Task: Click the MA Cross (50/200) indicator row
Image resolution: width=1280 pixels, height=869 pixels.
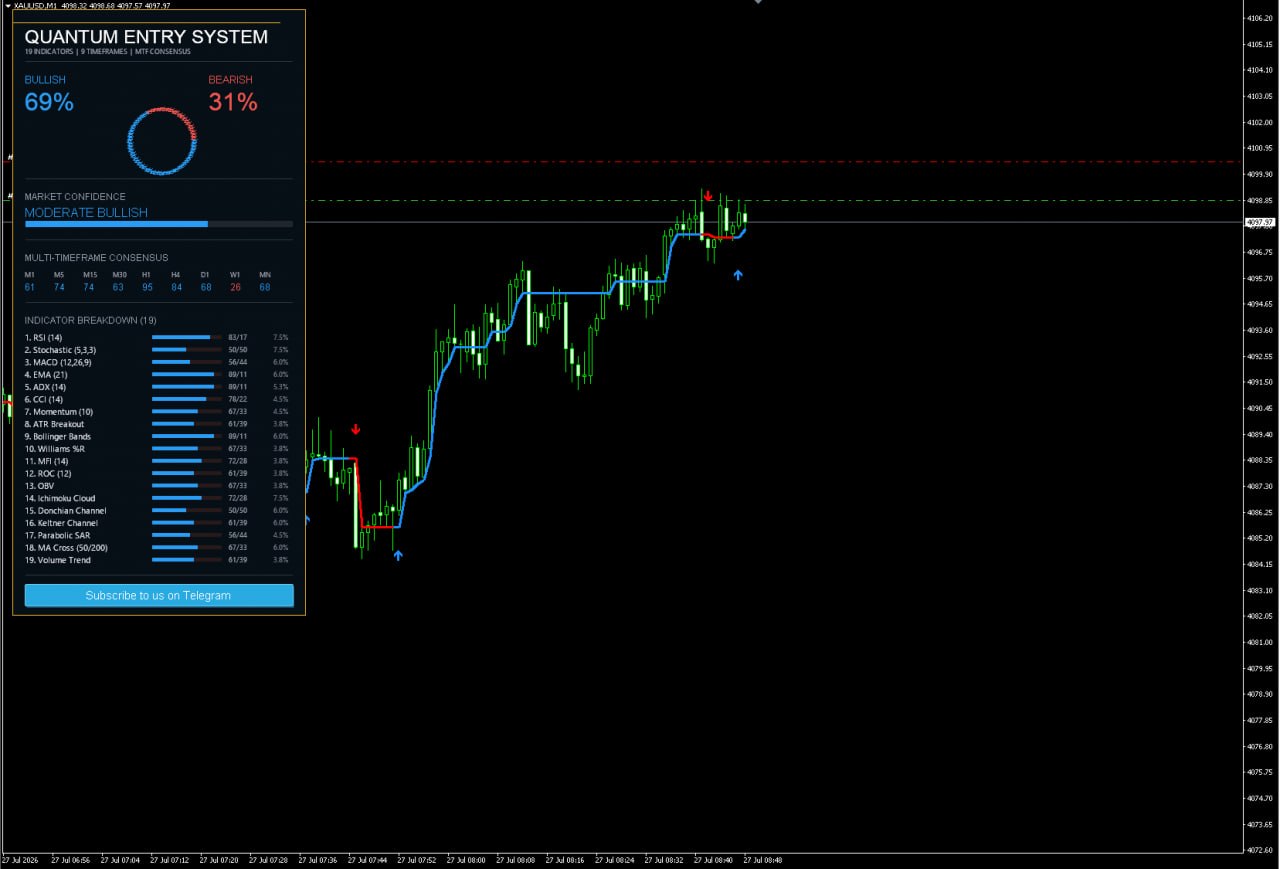Action: pyautogui.click(x=157, y=547)
